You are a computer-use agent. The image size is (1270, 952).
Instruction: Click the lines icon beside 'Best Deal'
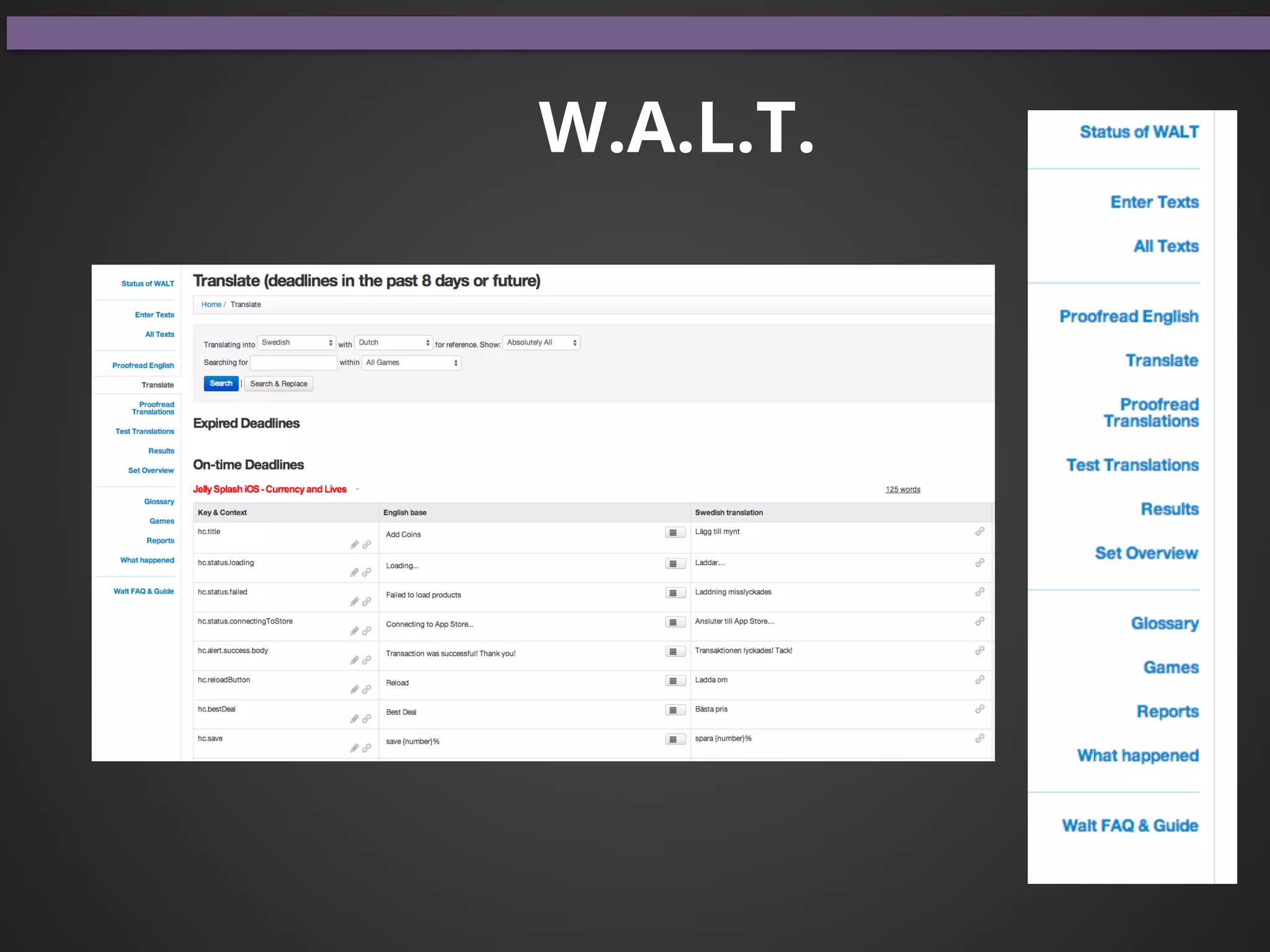(675, 710)
